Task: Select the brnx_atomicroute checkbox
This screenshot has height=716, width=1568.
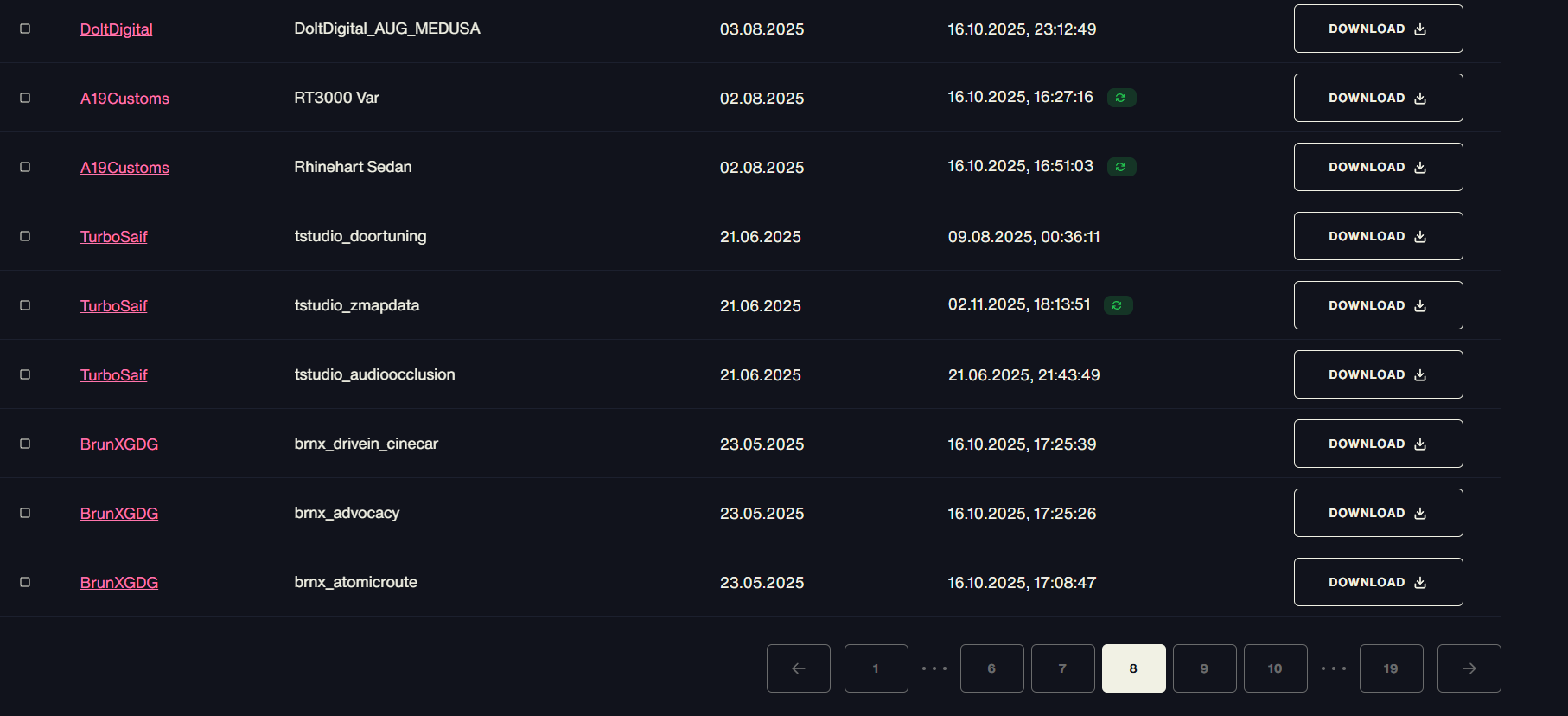Action: pos(25,582)
